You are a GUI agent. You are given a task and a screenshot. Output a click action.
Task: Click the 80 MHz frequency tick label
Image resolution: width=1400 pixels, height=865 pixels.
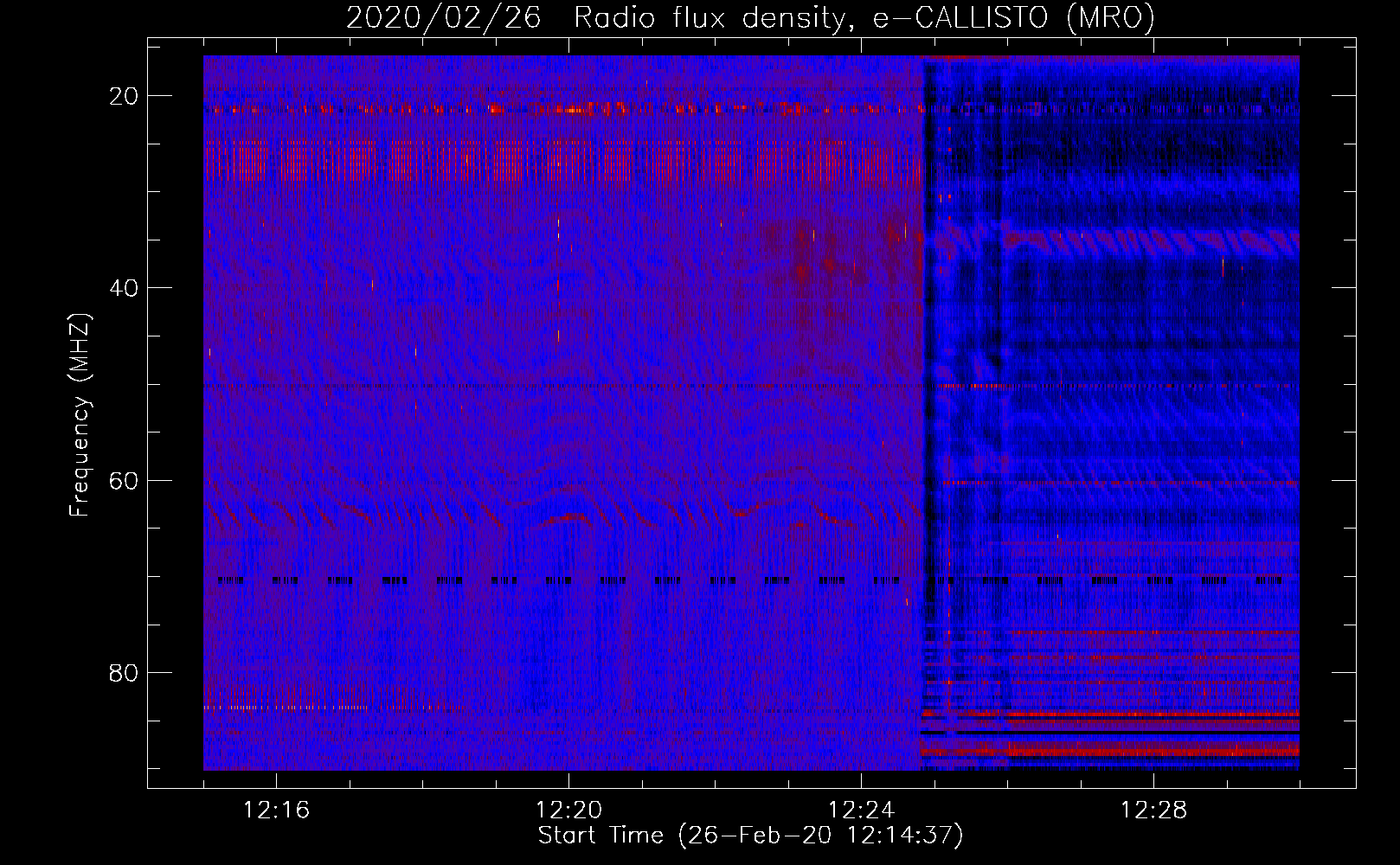click(x=124, y=672)
